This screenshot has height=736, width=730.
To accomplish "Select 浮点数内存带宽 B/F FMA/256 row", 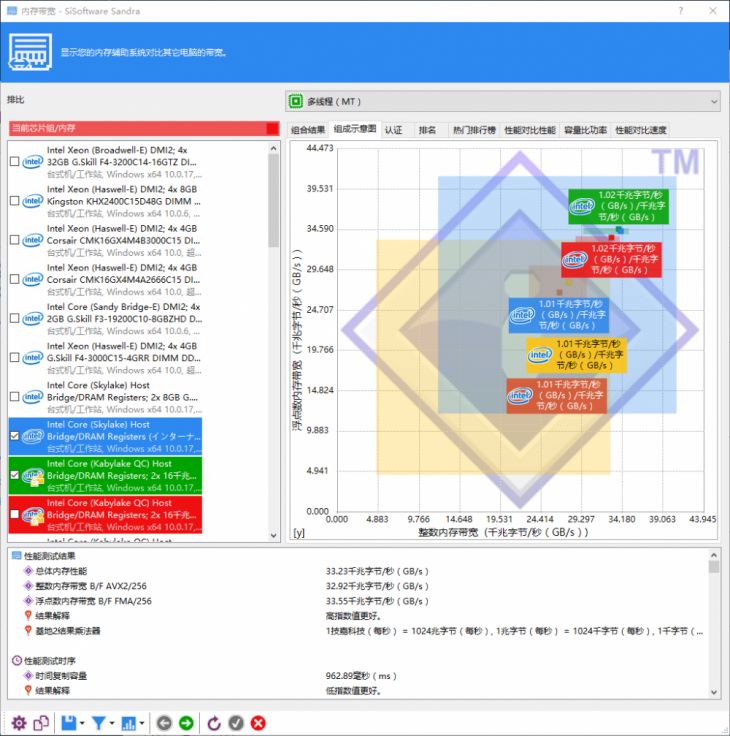I will [93, 601].
